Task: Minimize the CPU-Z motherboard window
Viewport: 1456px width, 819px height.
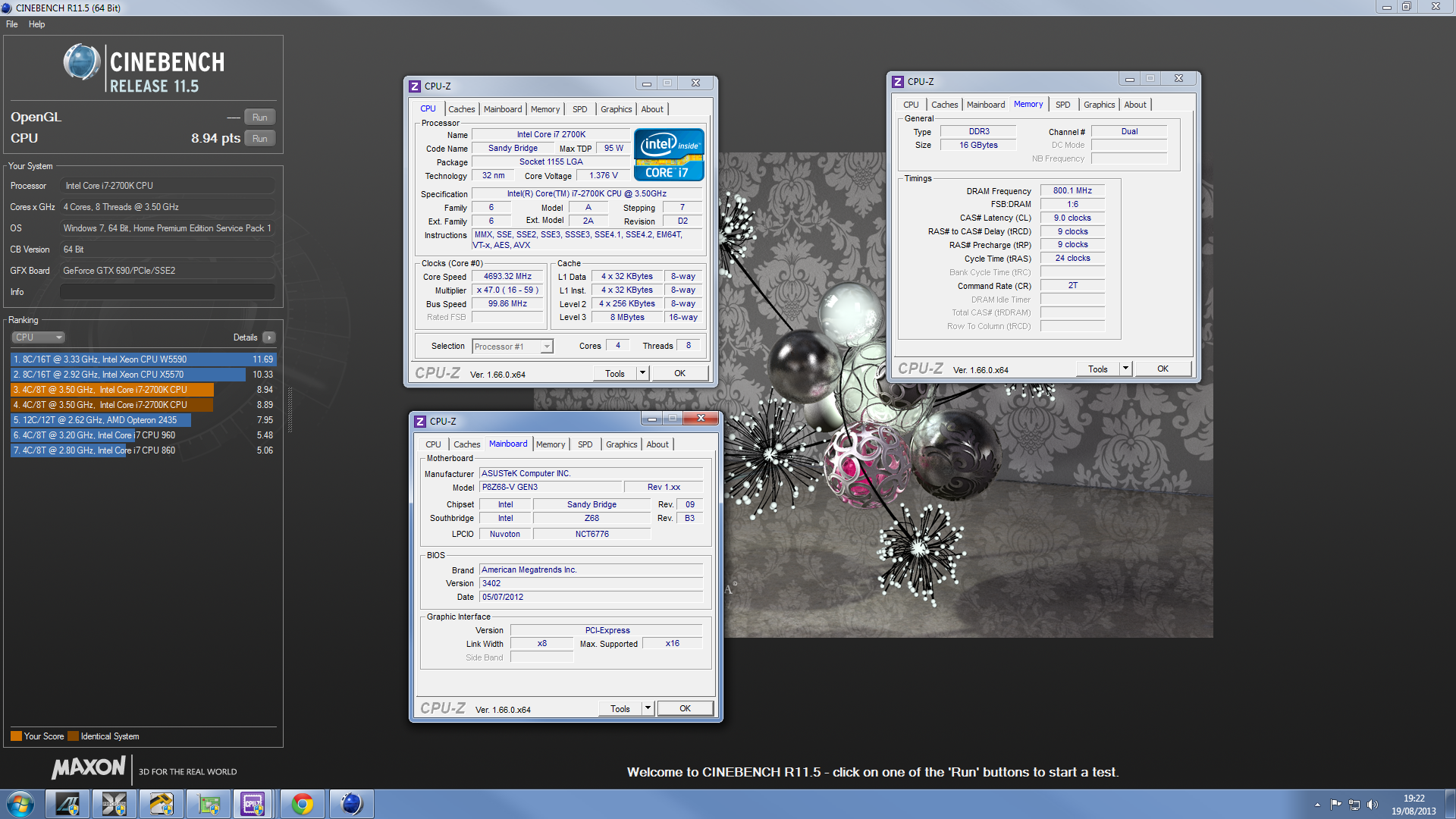Action: 652,419
